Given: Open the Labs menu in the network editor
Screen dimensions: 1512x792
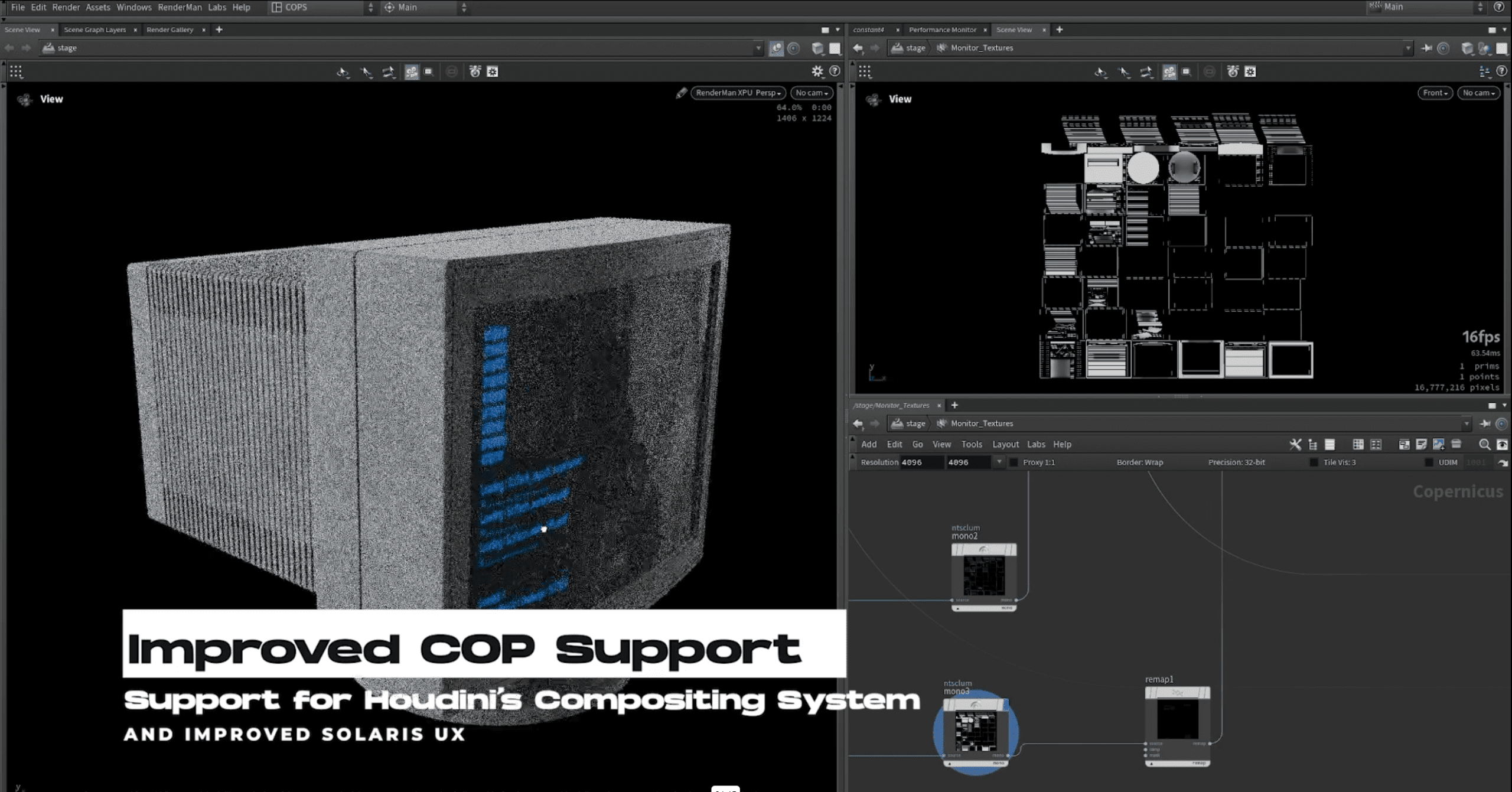Looking at the screenshot, I should pyautogui.click(x=1037, y=444).
